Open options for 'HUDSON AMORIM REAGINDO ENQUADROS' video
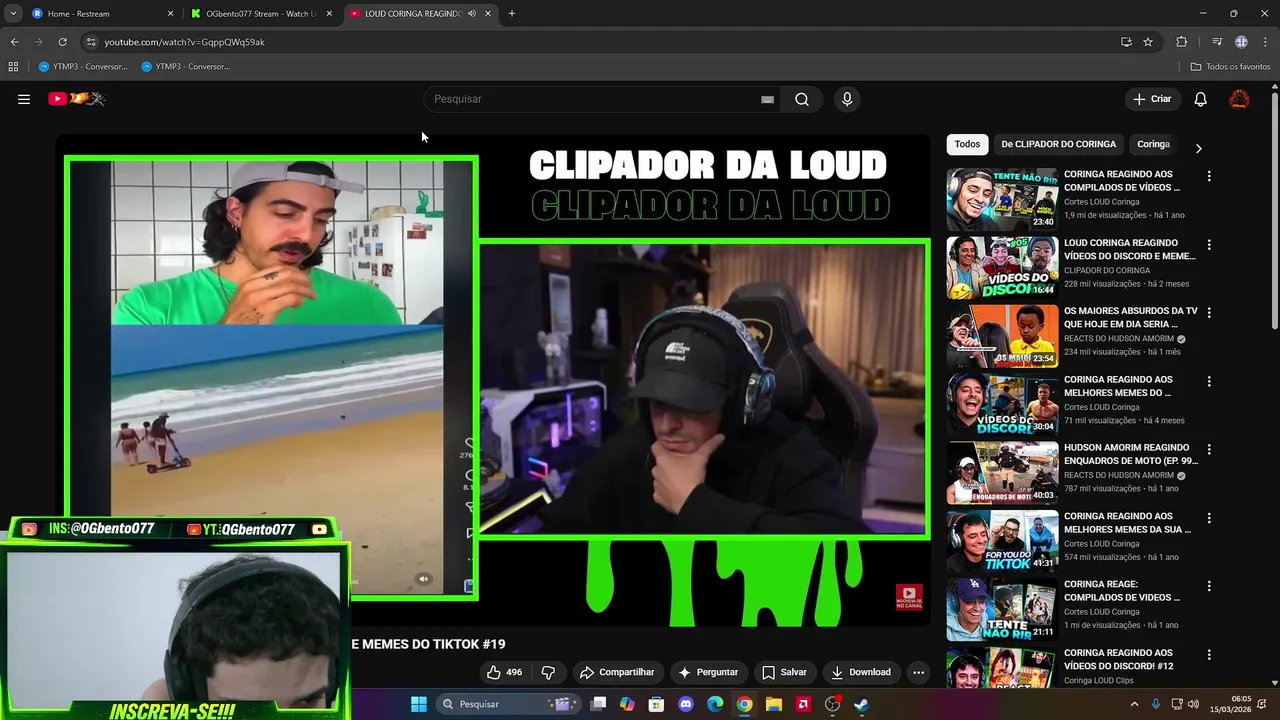The height and width of the screenshot is (720, 1280). tap(1209, 449)
